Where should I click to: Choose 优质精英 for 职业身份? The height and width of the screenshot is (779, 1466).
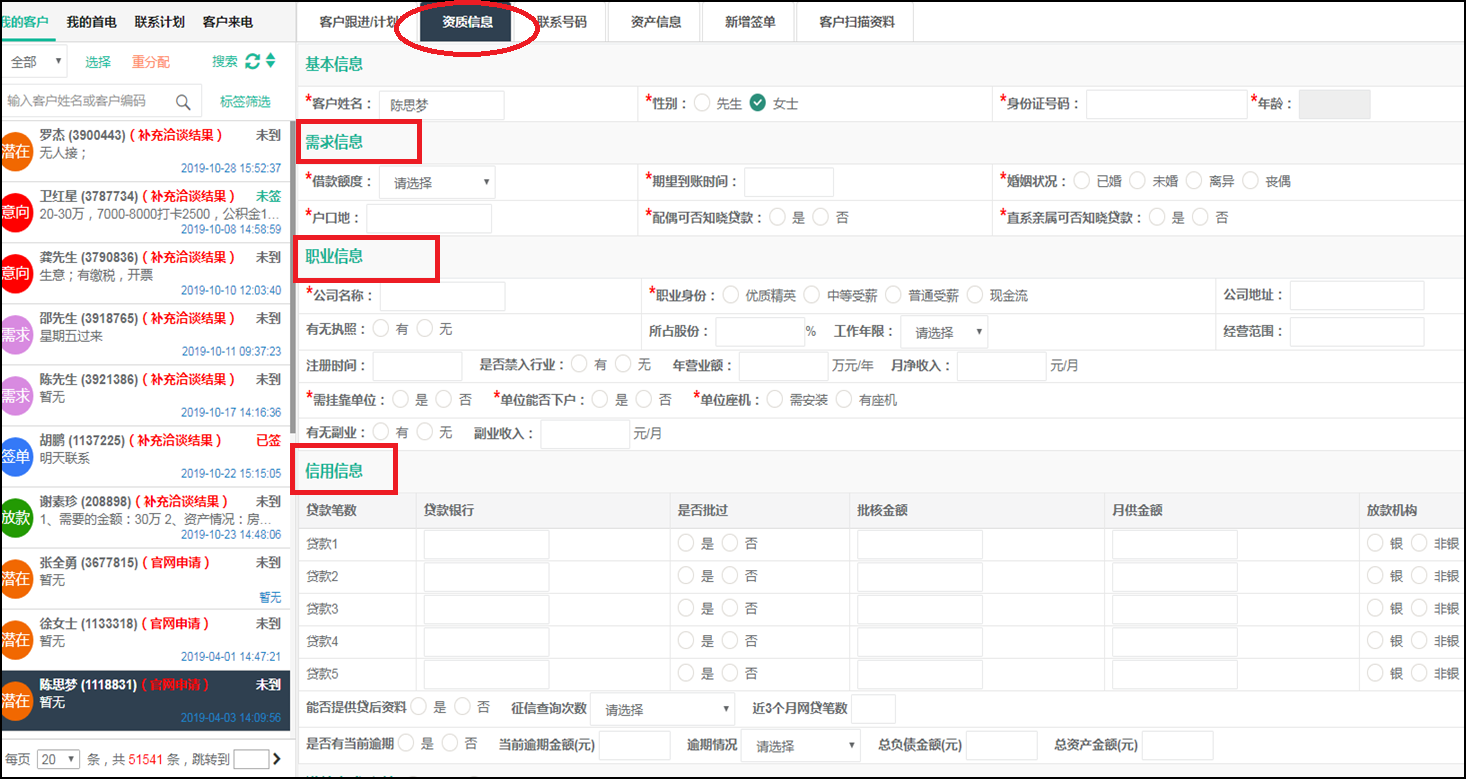pyautogui.click(x=730, y=295)
